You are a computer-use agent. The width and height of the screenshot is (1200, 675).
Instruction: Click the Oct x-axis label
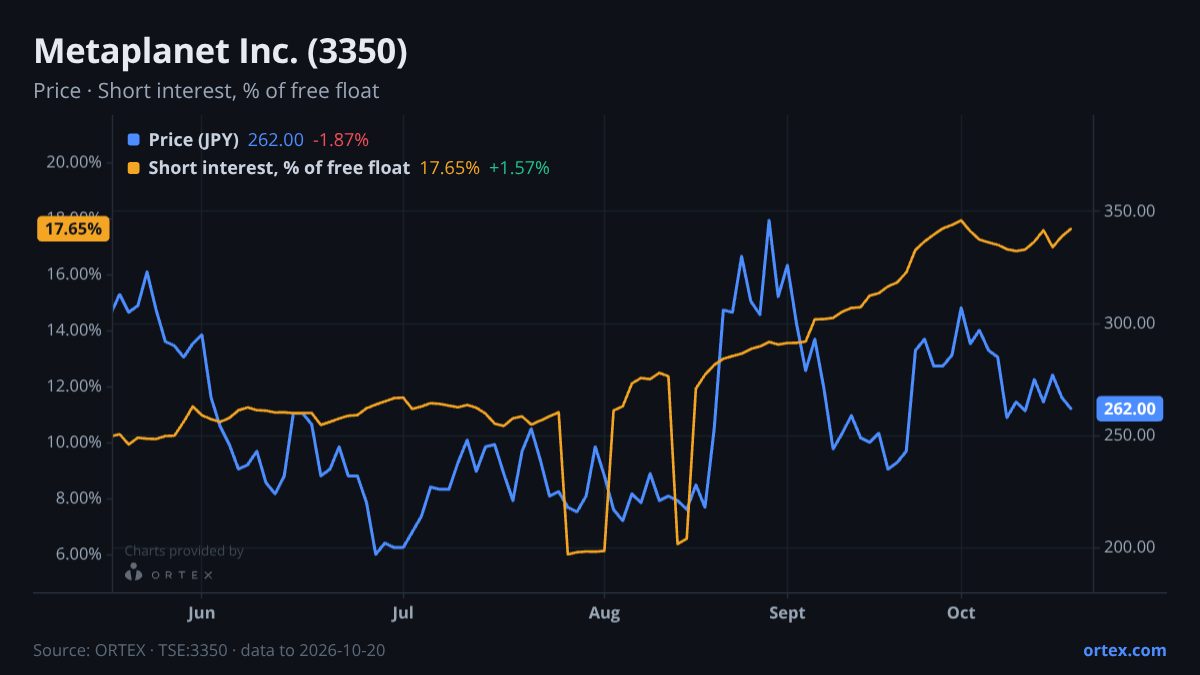click(961, 612)
